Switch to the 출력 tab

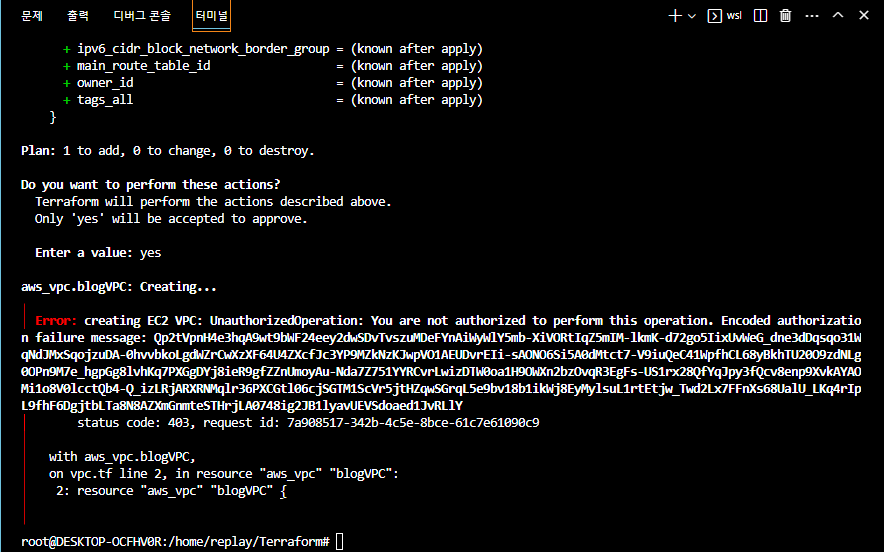tap(78, 16)
